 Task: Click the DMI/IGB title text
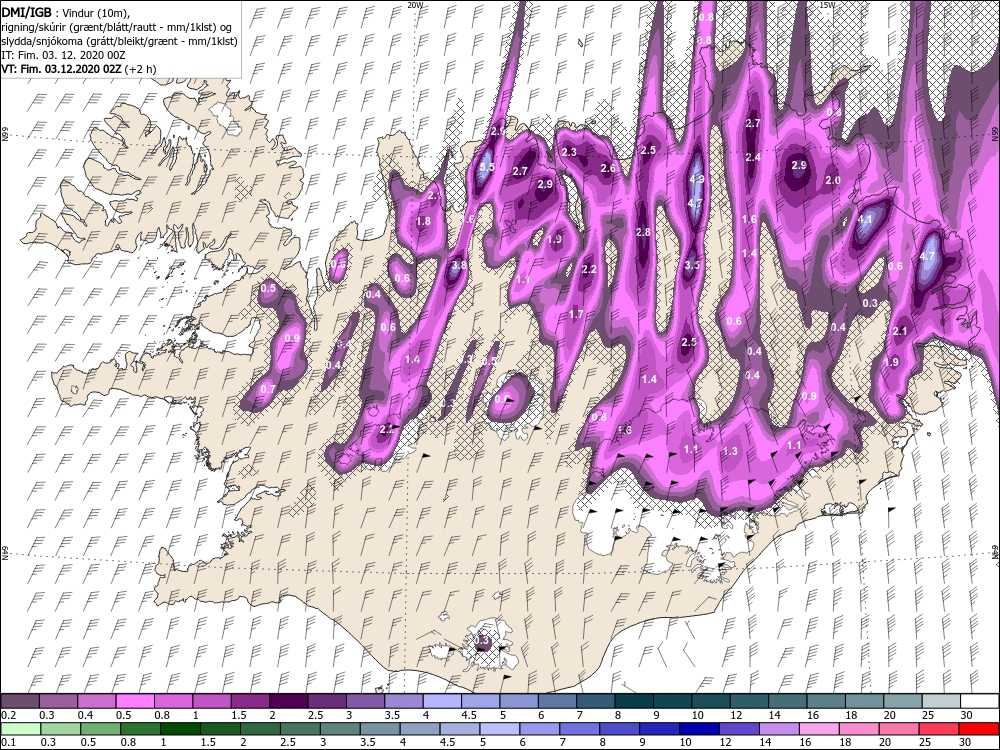pos(26,11)
